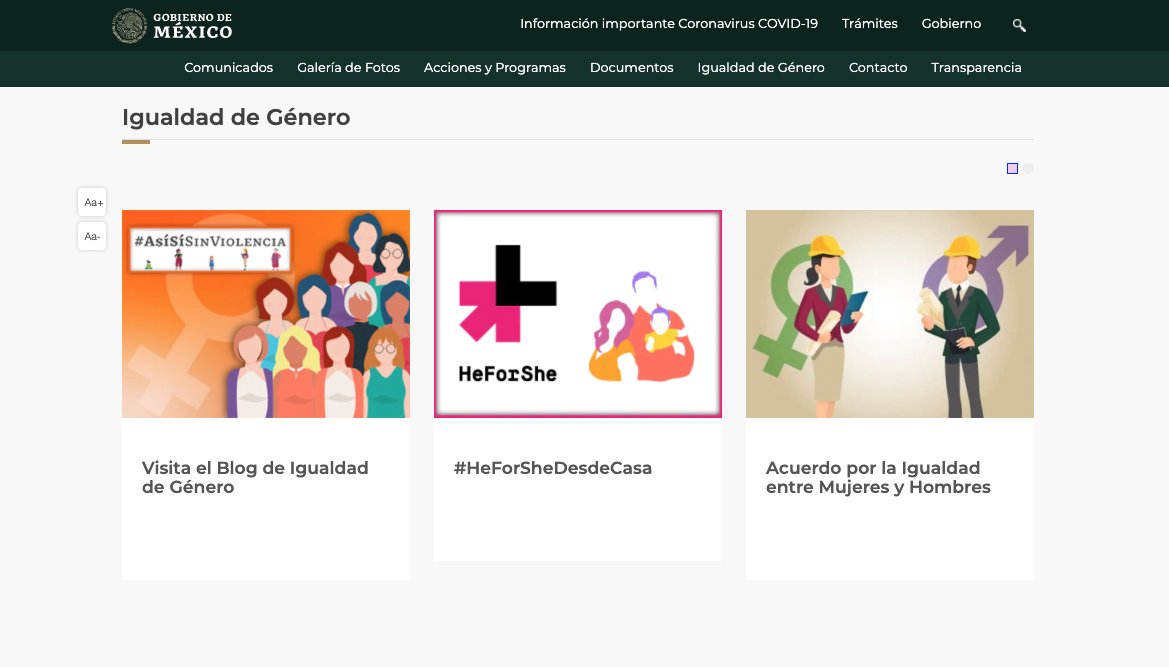Open Transparencia page

[x=976, y=68]
